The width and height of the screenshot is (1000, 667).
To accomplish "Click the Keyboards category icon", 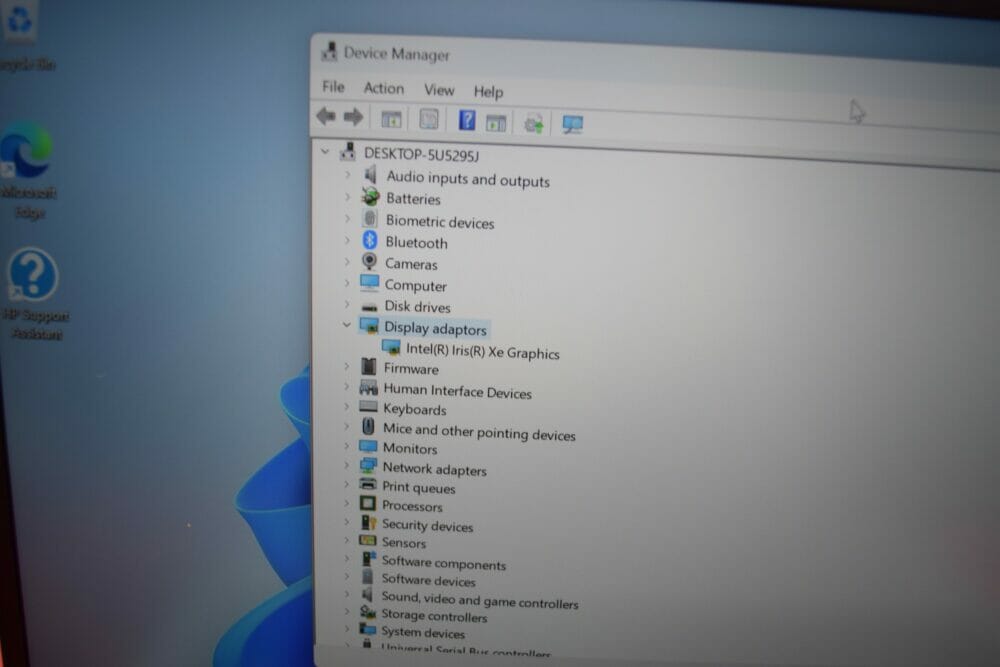I will (x=369, y=407).
